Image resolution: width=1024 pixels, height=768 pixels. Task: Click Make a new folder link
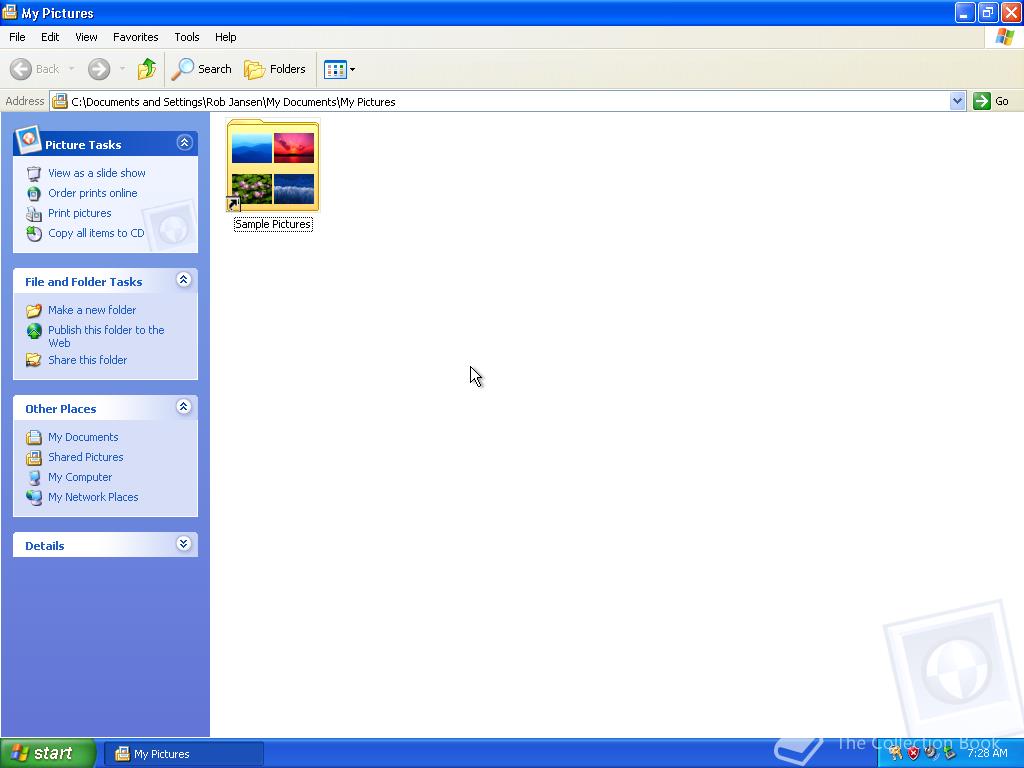pyautogui.click(x=92, y=310)
